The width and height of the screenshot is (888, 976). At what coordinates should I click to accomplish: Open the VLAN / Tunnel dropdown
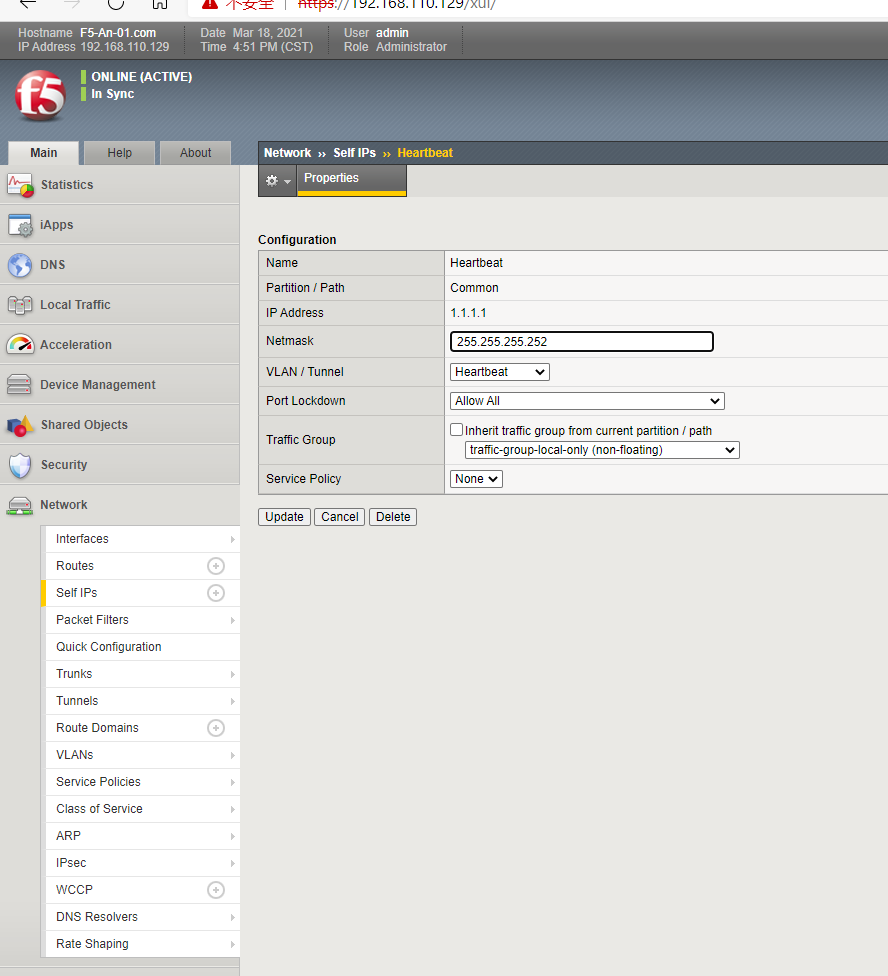pyautogui.click(x=499, y=372)
